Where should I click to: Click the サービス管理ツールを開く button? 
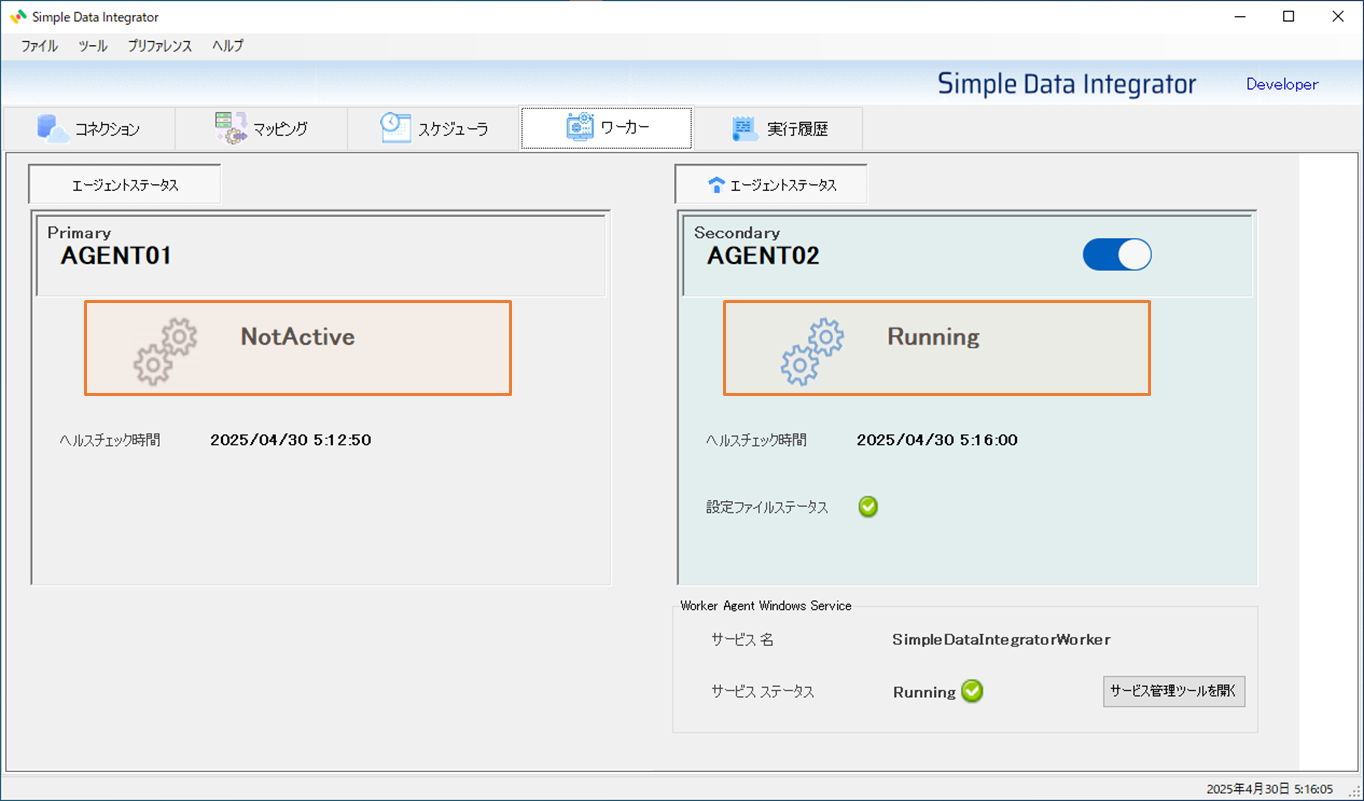click(x=1174, y=691)
